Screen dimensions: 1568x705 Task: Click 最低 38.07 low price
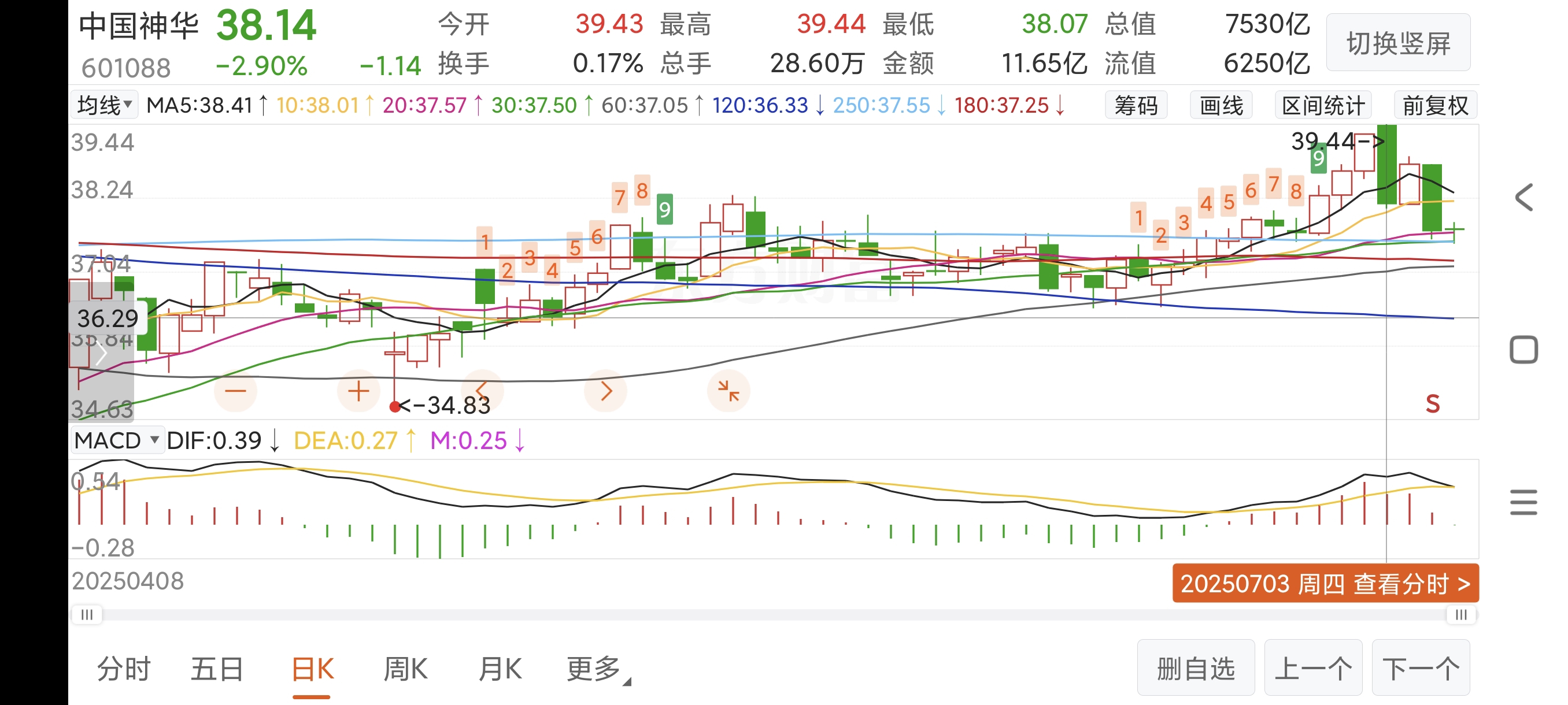tap(1055, 24)
